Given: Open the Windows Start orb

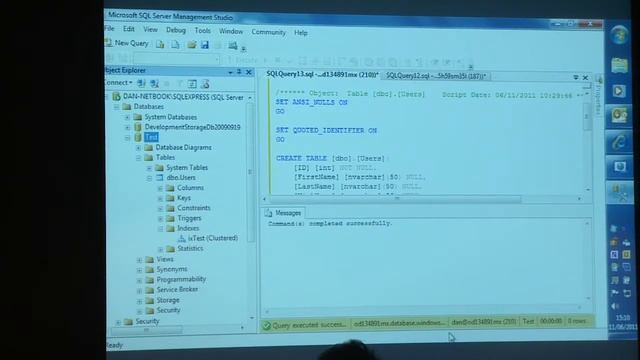Looking at the screenshot, I should tap(619, 36).
